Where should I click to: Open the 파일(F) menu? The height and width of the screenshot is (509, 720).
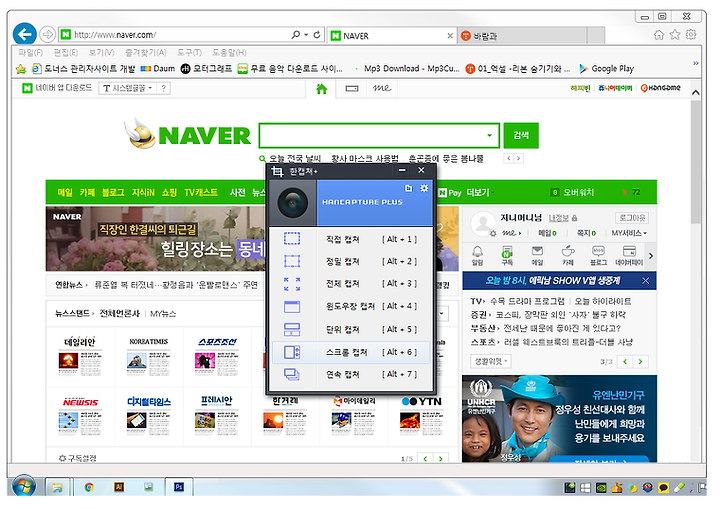[x=31, y=52]
